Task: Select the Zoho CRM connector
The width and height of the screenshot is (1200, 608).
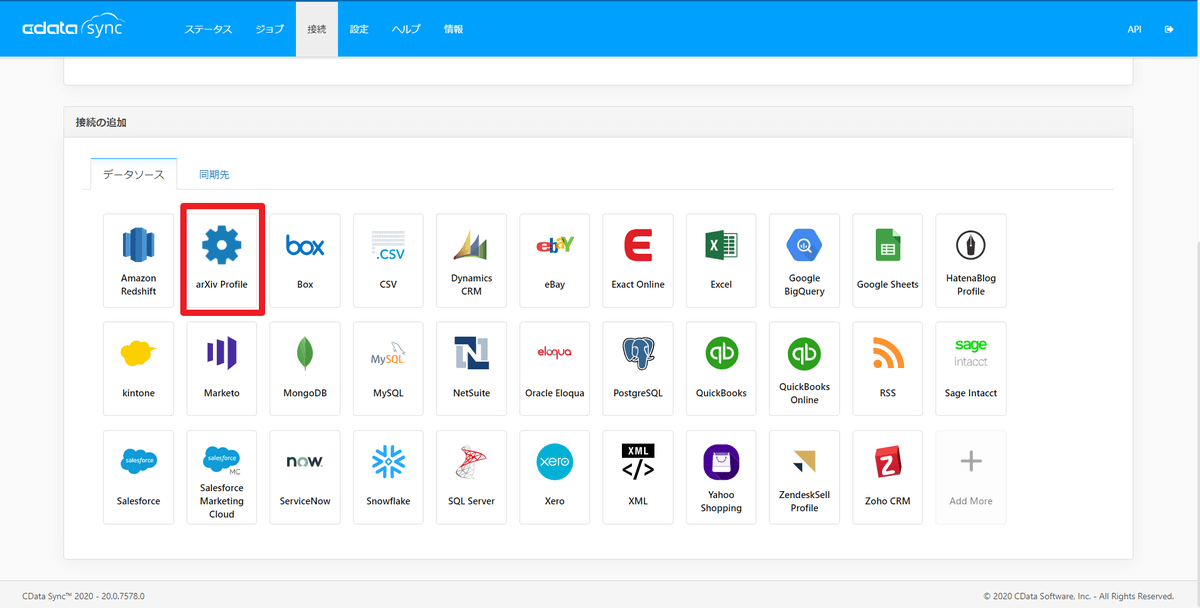Action: point(887,477)
